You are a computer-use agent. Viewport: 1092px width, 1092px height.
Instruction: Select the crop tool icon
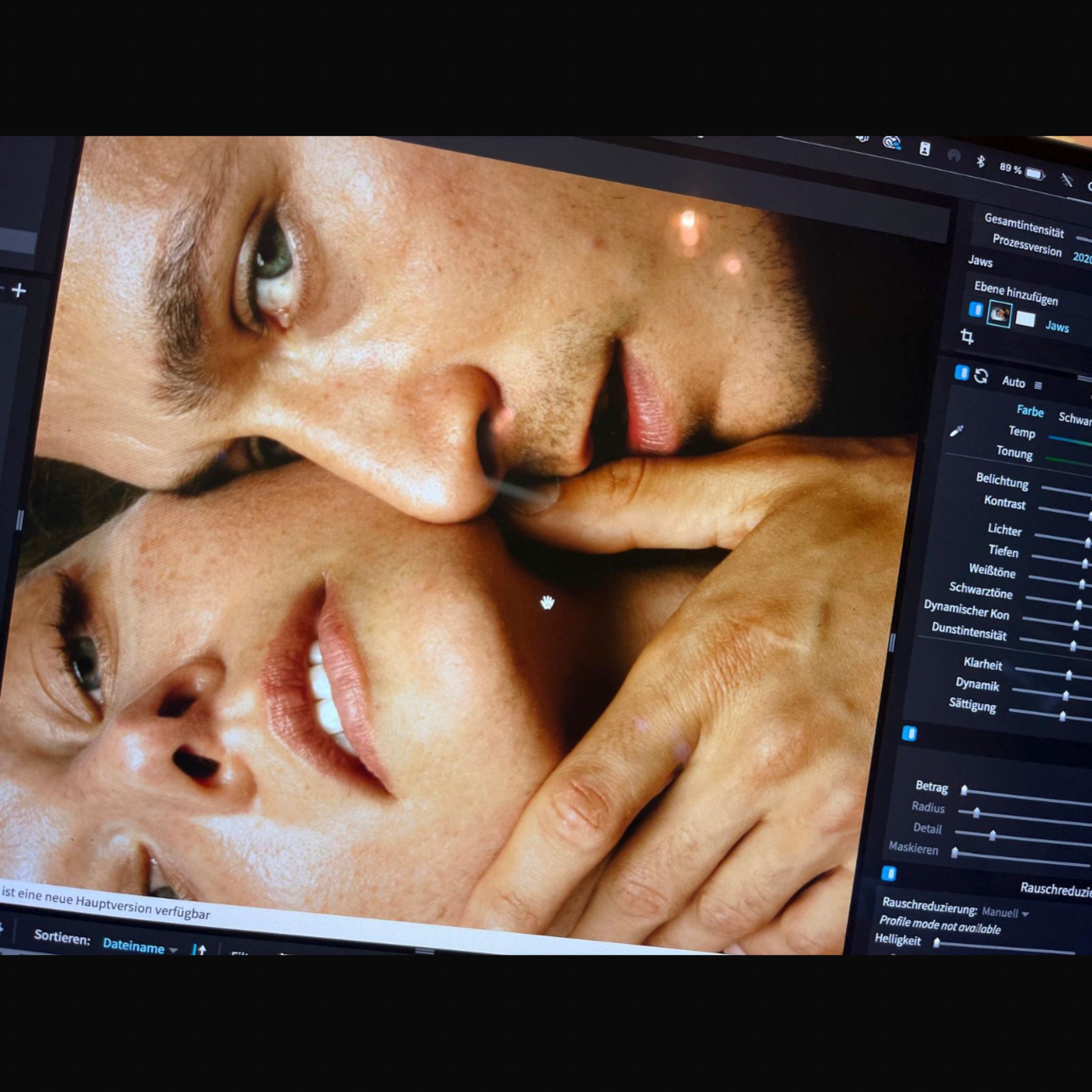point(967,337)
